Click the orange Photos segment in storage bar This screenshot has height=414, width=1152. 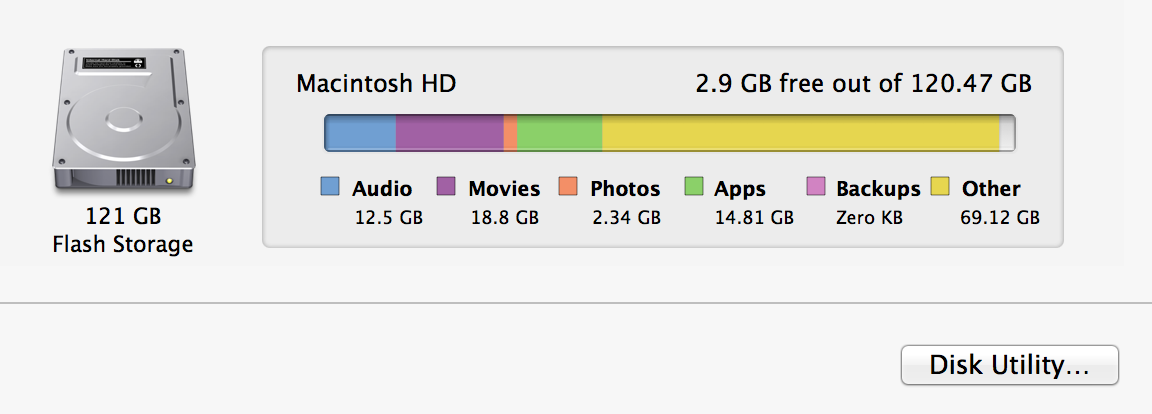(x=511, y=133)
